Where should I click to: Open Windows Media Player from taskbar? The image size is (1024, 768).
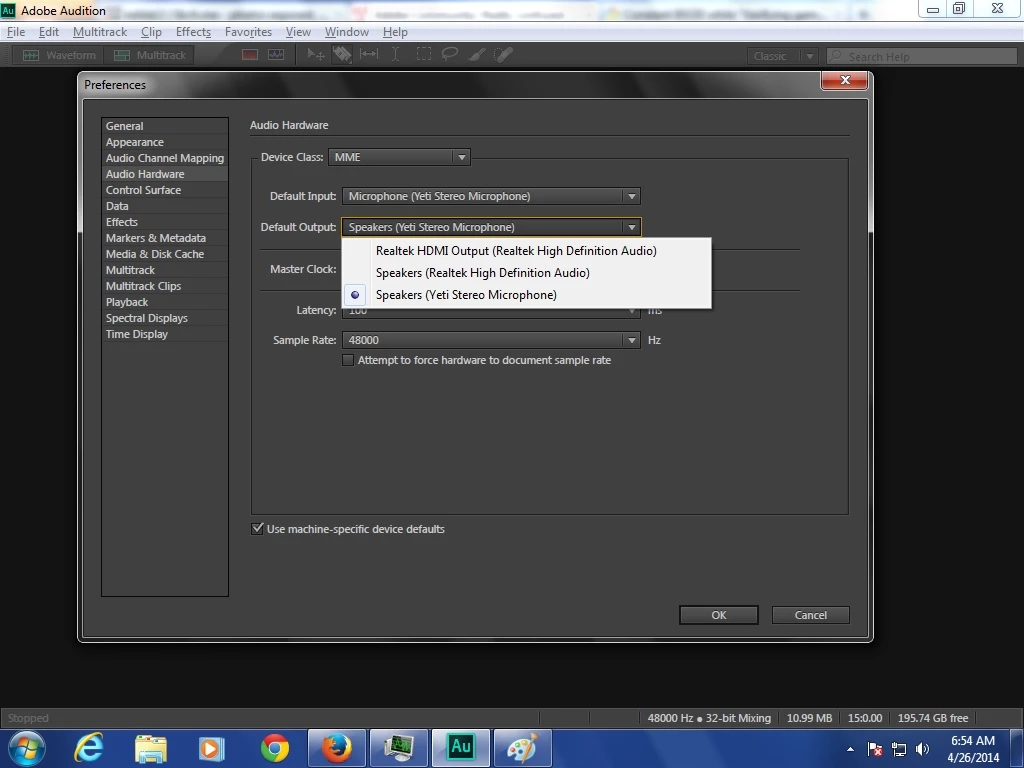tap(212, 748)
